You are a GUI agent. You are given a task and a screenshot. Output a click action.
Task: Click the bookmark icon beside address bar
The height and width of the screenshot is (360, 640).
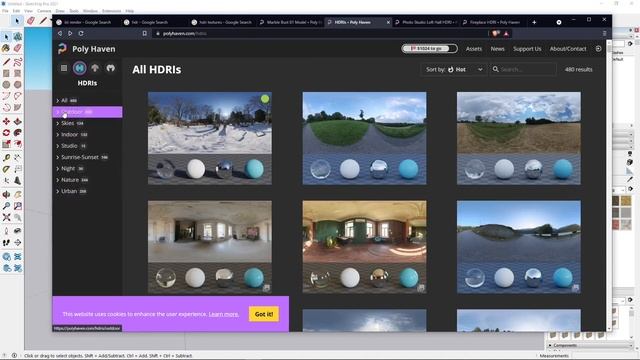click(144, 33)
